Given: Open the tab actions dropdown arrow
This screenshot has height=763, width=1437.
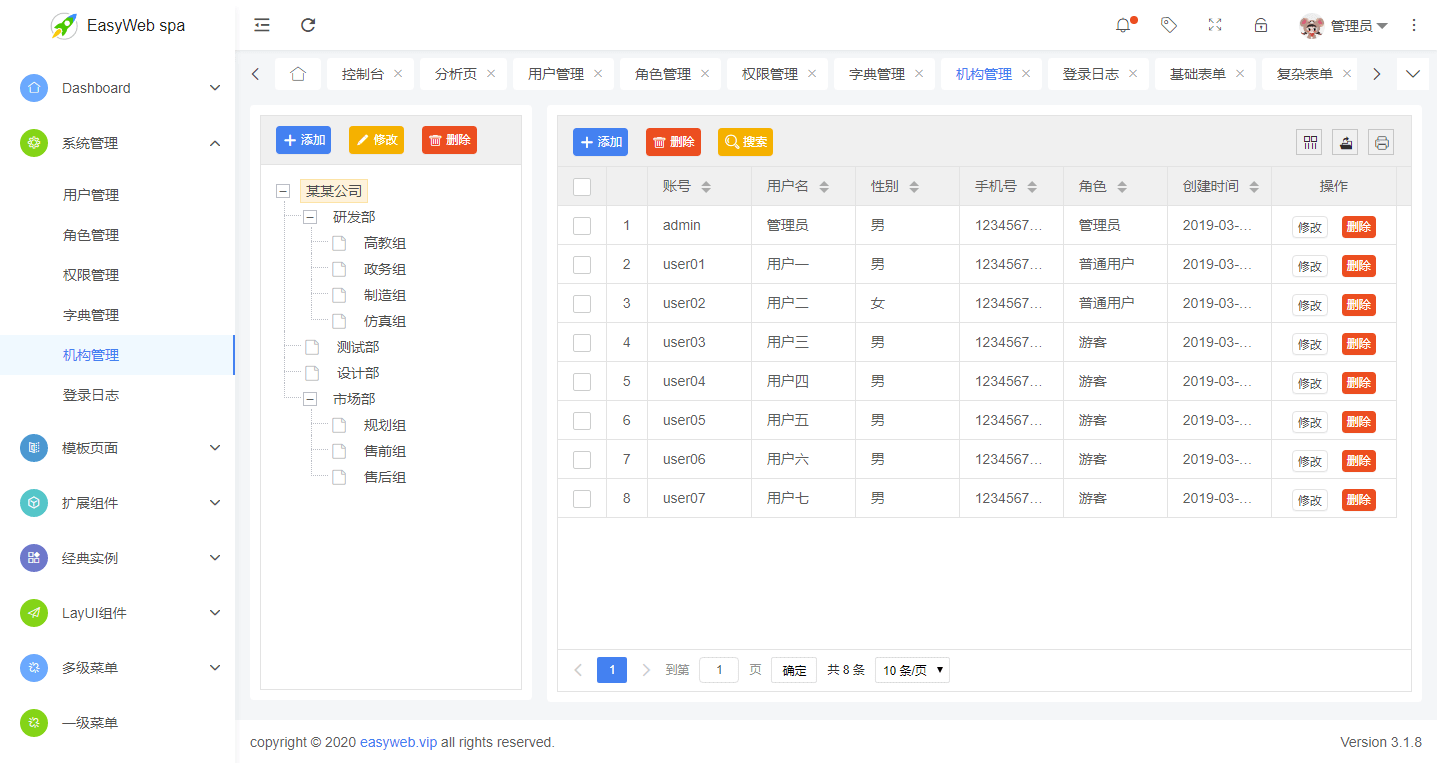Looking at the screenshot, I should pos(1413,74).
